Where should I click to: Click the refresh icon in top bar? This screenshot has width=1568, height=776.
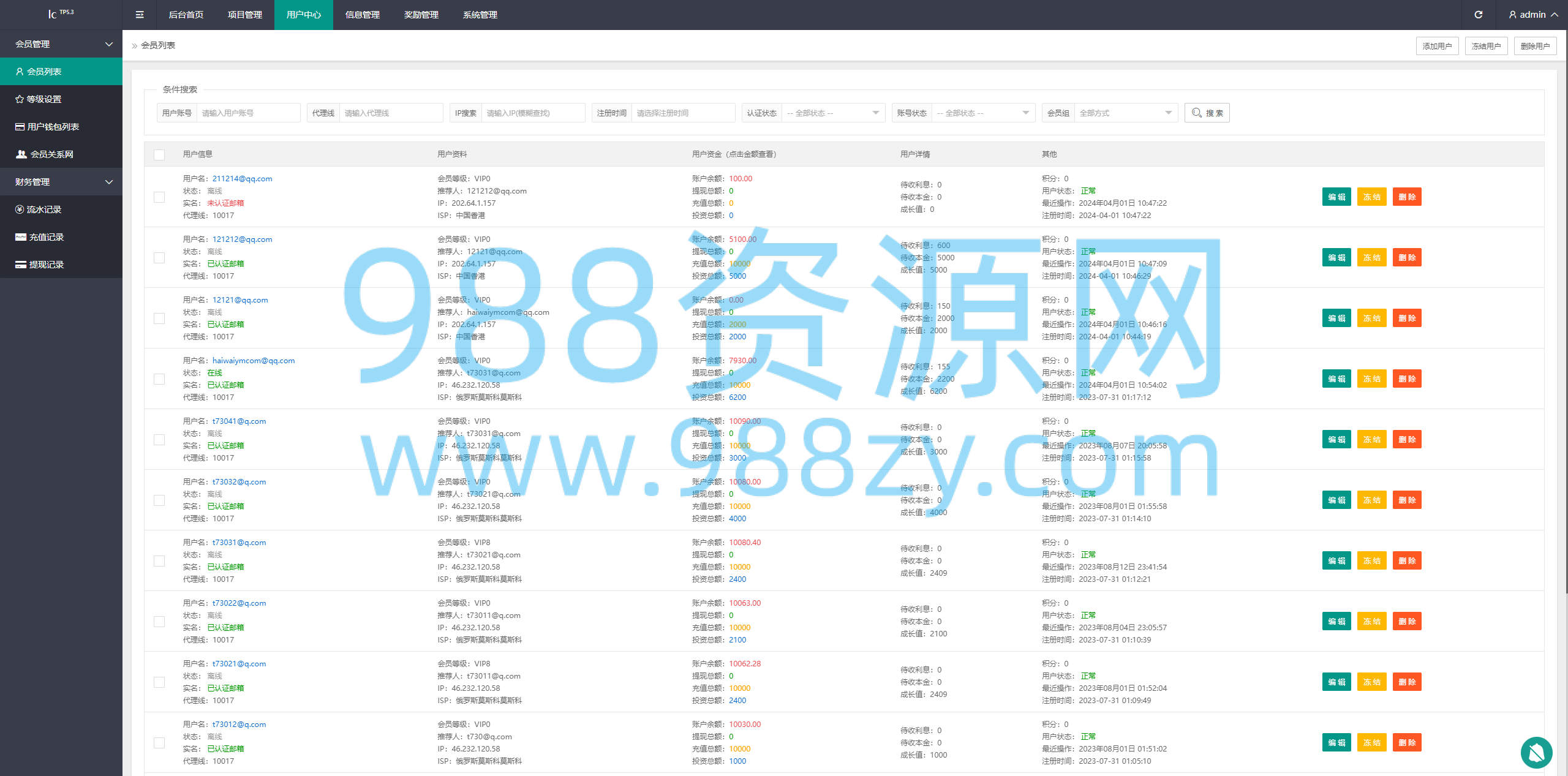pos(1478,15)
